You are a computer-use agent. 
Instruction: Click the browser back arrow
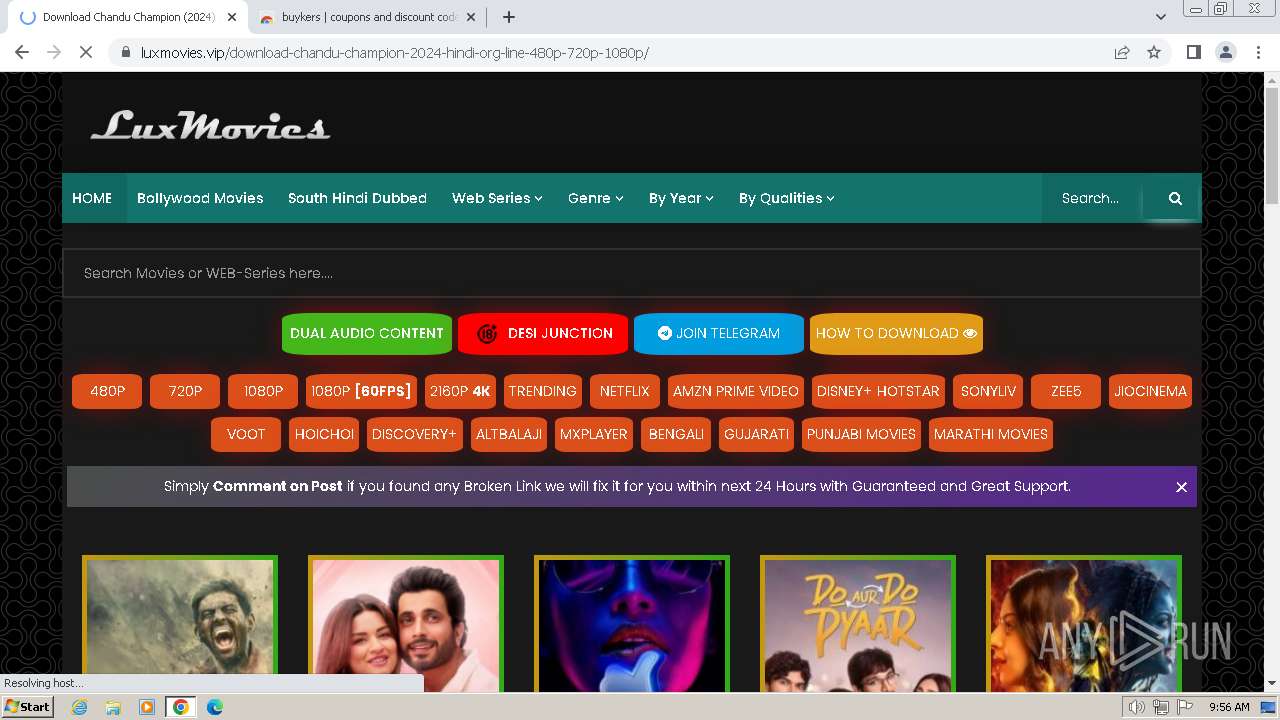point(22,52)
